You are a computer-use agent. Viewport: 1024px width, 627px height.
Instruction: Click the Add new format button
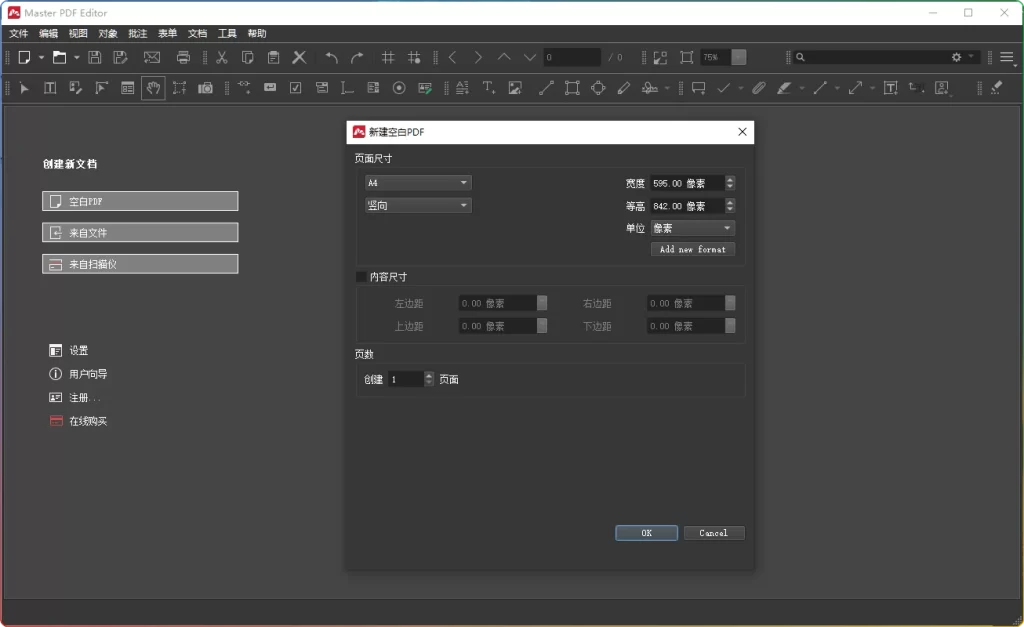[x=692, y=249]
